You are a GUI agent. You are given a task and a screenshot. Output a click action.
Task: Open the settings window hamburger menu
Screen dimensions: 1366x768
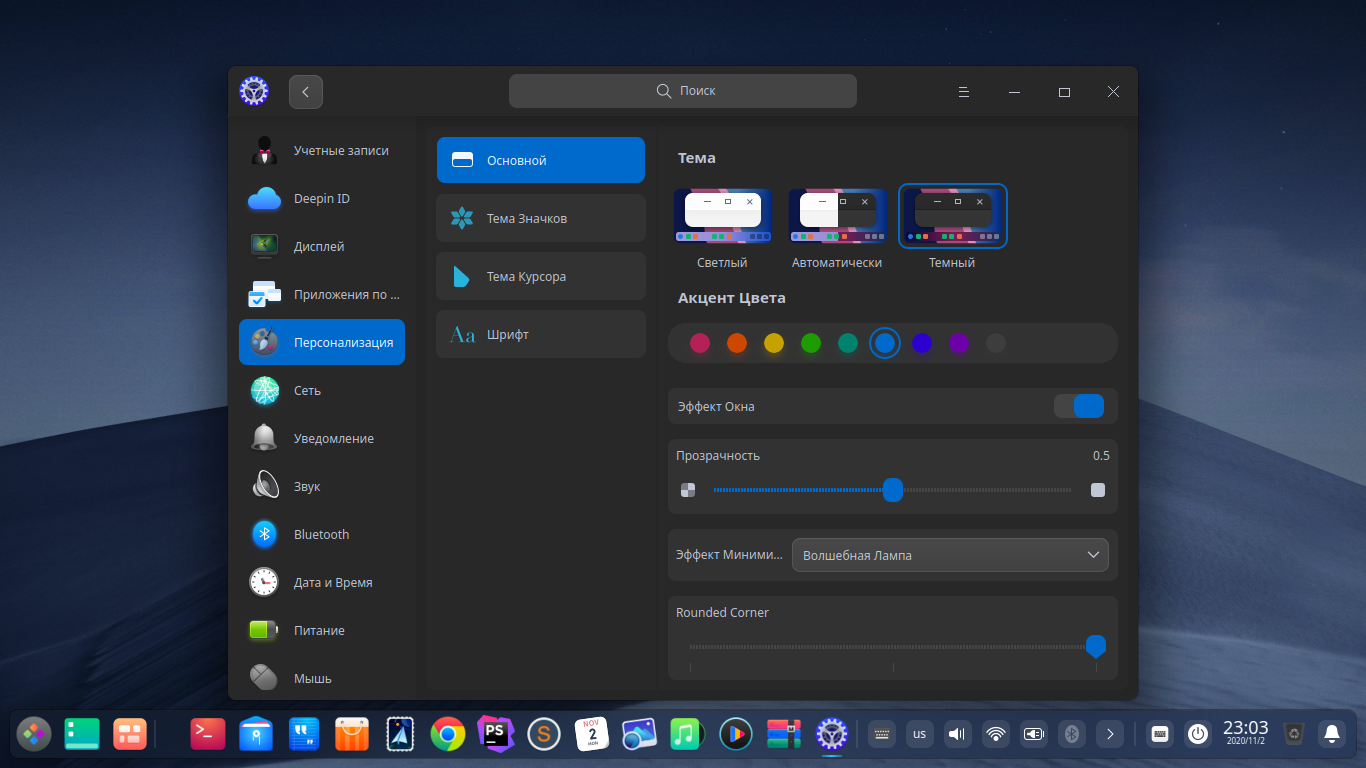[x=964, y=91]
